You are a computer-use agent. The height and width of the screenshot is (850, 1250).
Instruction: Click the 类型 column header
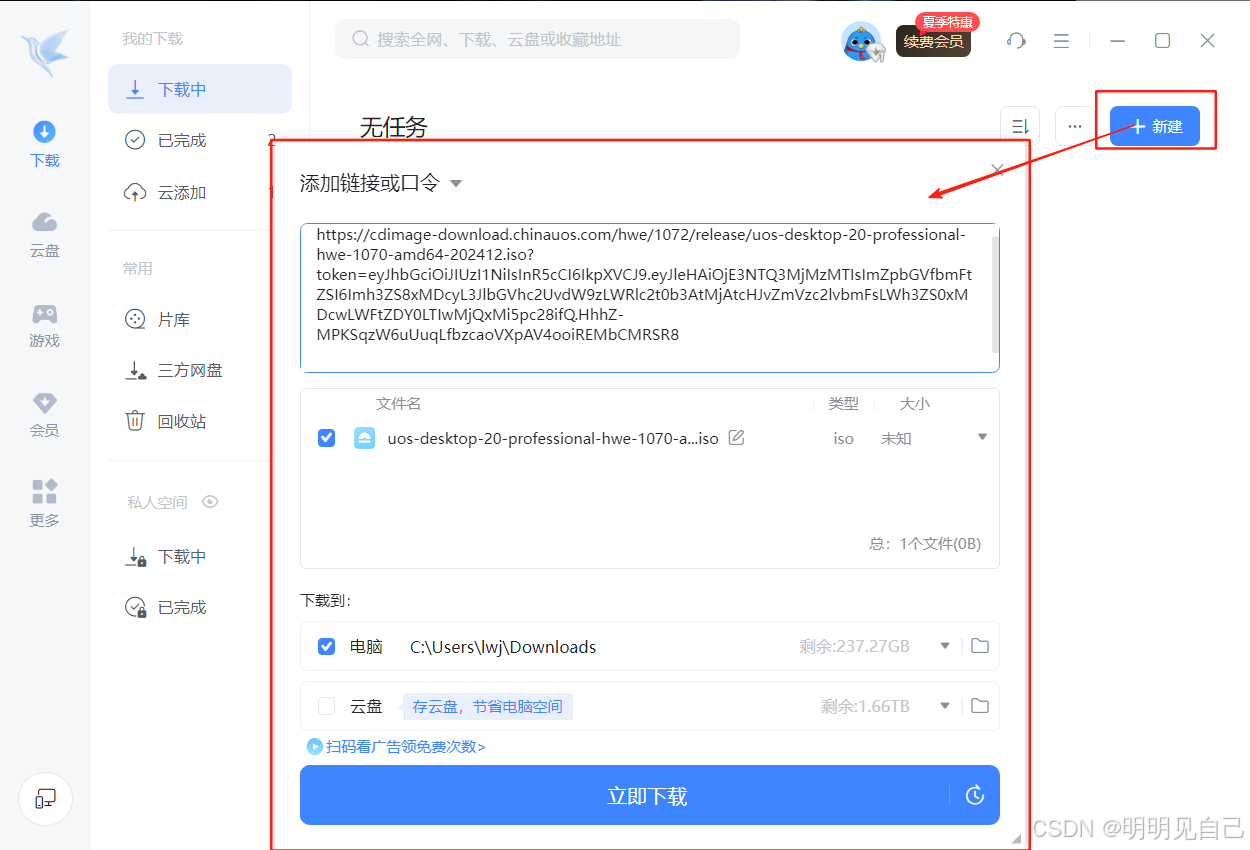[x=843, y=404]
